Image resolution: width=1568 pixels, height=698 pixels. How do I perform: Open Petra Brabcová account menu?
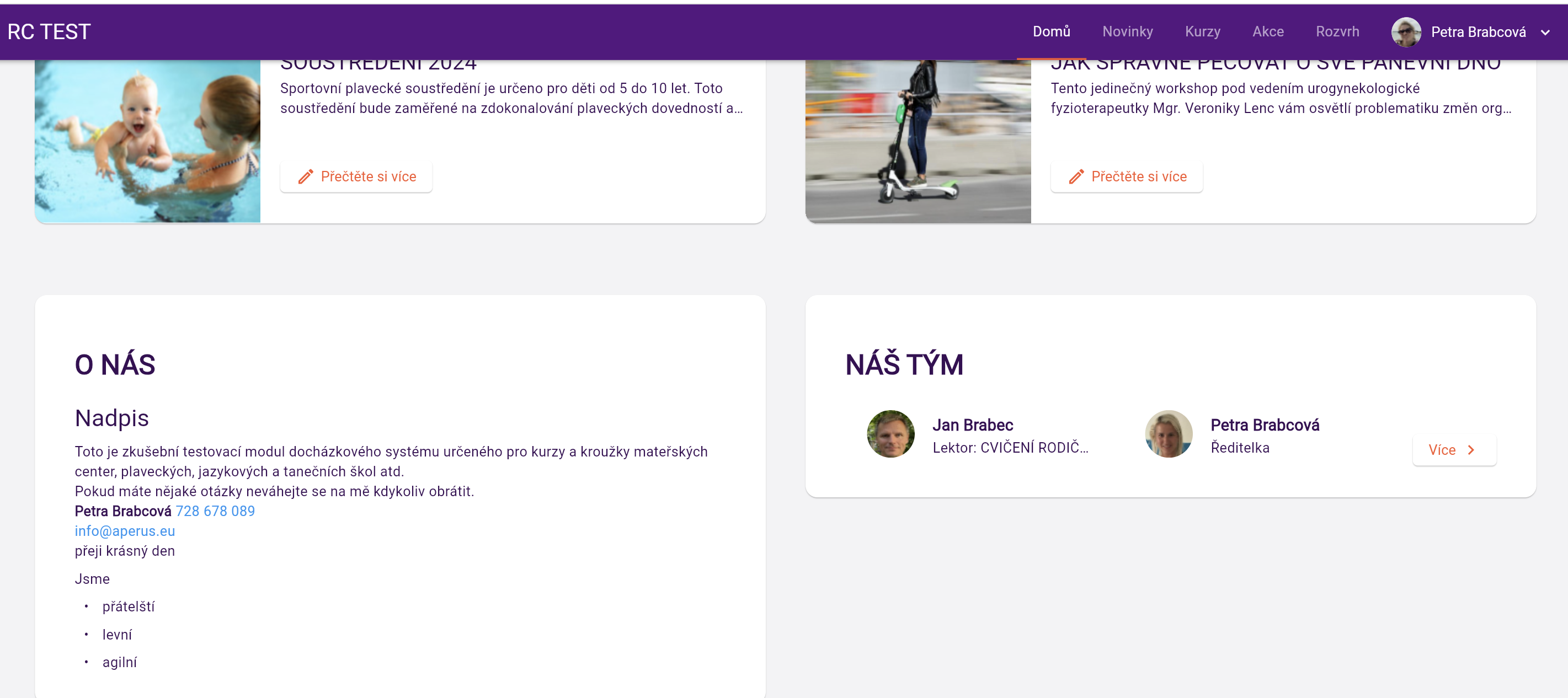click(1478, 31)
